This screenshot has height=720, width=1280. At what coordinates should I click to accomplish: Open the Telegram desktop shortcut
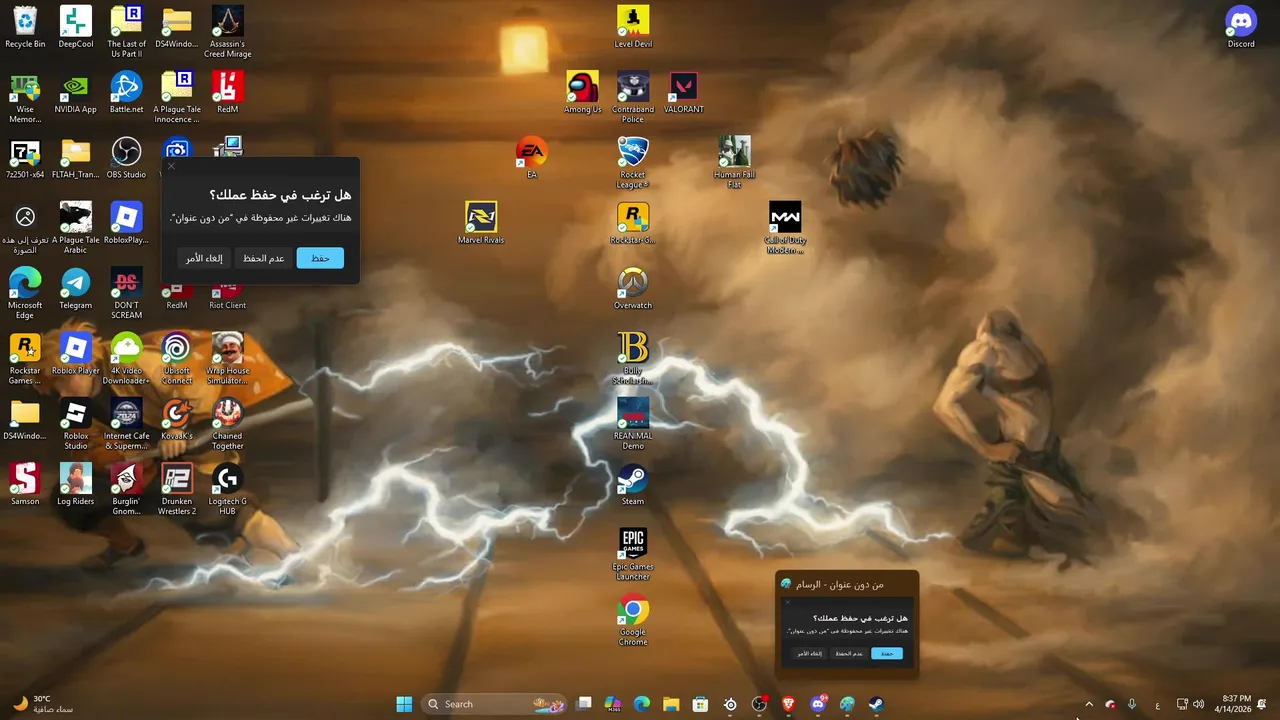(76, 289)
